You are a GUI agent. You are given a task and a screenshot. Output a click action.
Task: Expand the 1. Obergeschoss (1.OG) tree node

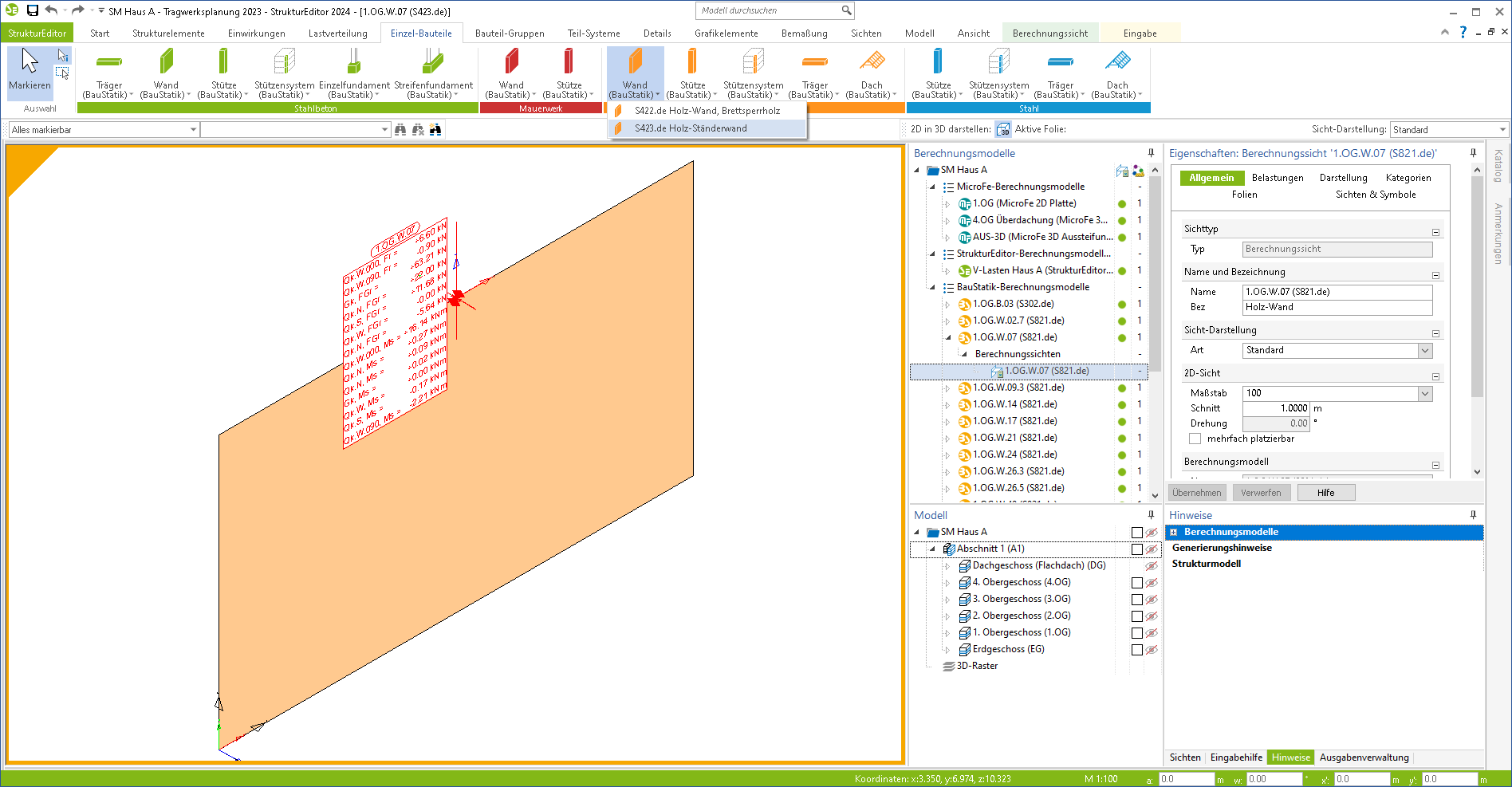pyautogui.click(x=947, y=633)
